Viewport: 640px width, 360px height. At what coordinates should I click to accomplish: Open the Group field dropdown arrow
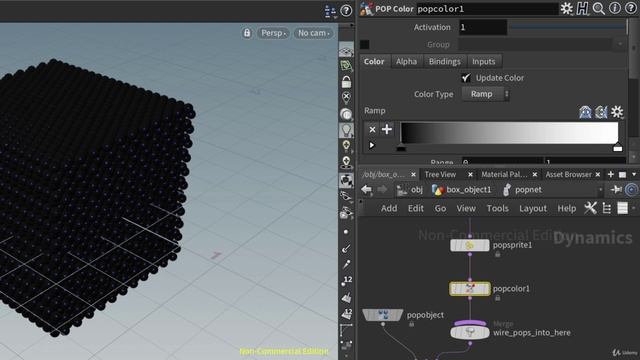click(x=620, y=44)
